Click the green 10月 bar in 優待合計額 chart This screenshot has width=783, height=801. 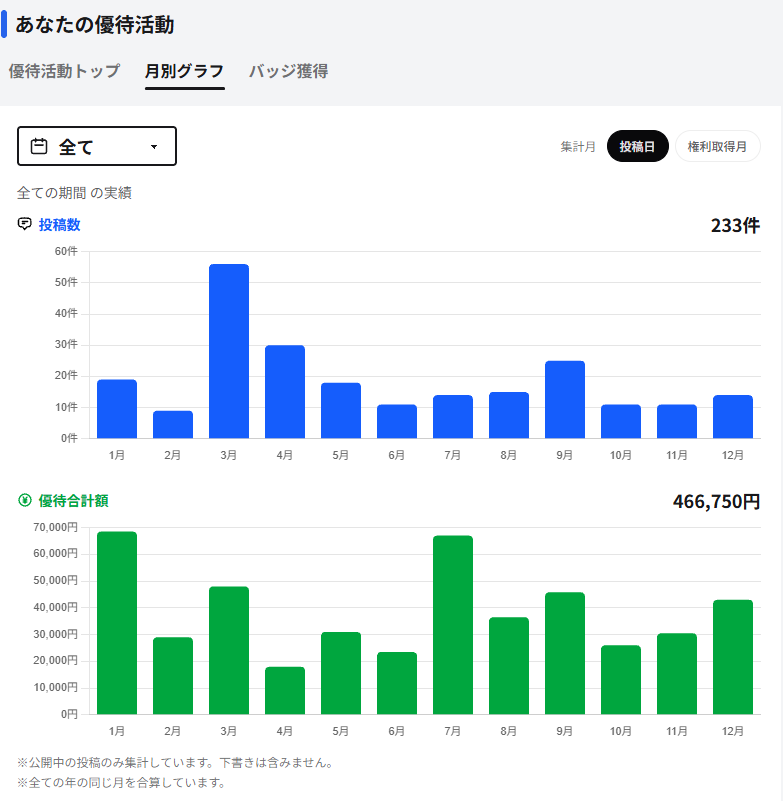tap(621, 679)
